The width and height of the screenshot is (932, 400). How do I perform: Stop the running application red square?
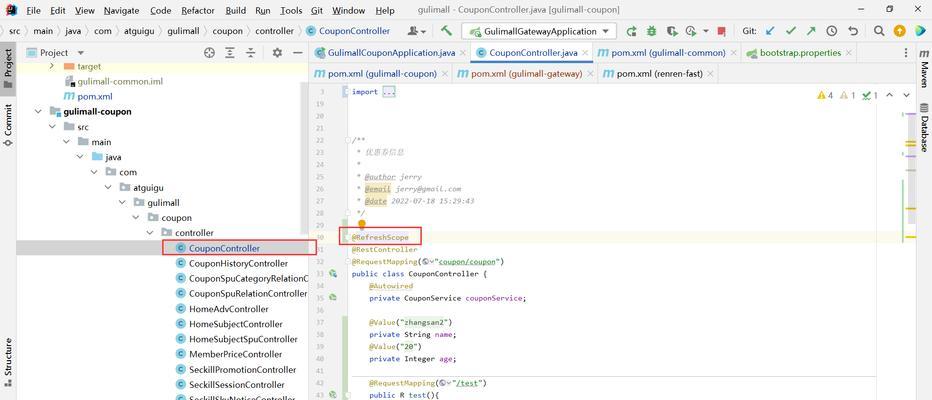[721, 31]
